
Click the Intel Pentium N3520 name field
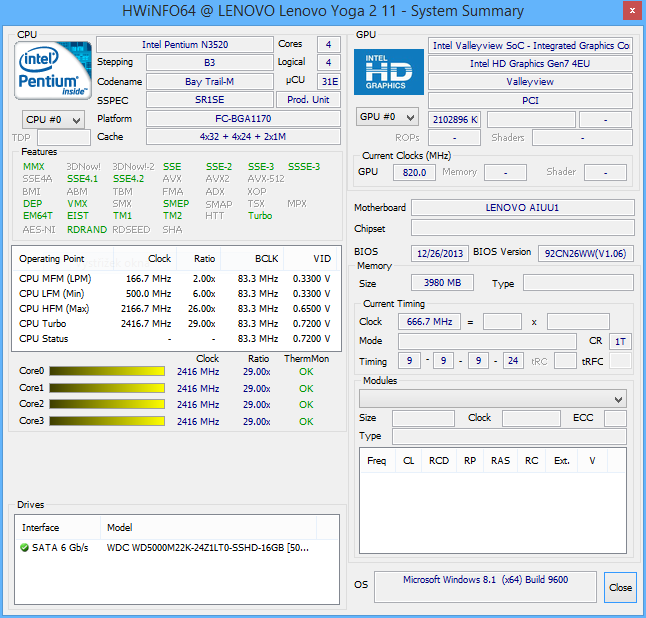point(184,45)
